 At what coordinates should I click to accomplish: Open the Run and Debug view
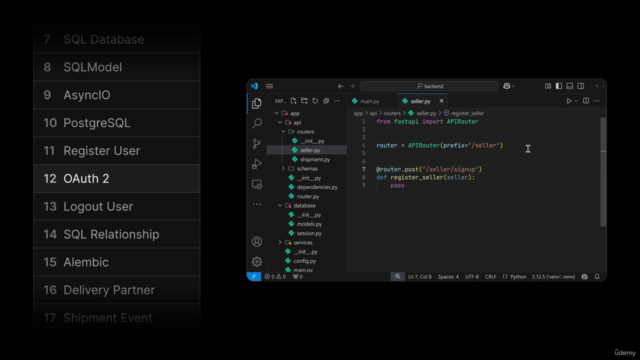pyautogui.click(x=257, y=164)
